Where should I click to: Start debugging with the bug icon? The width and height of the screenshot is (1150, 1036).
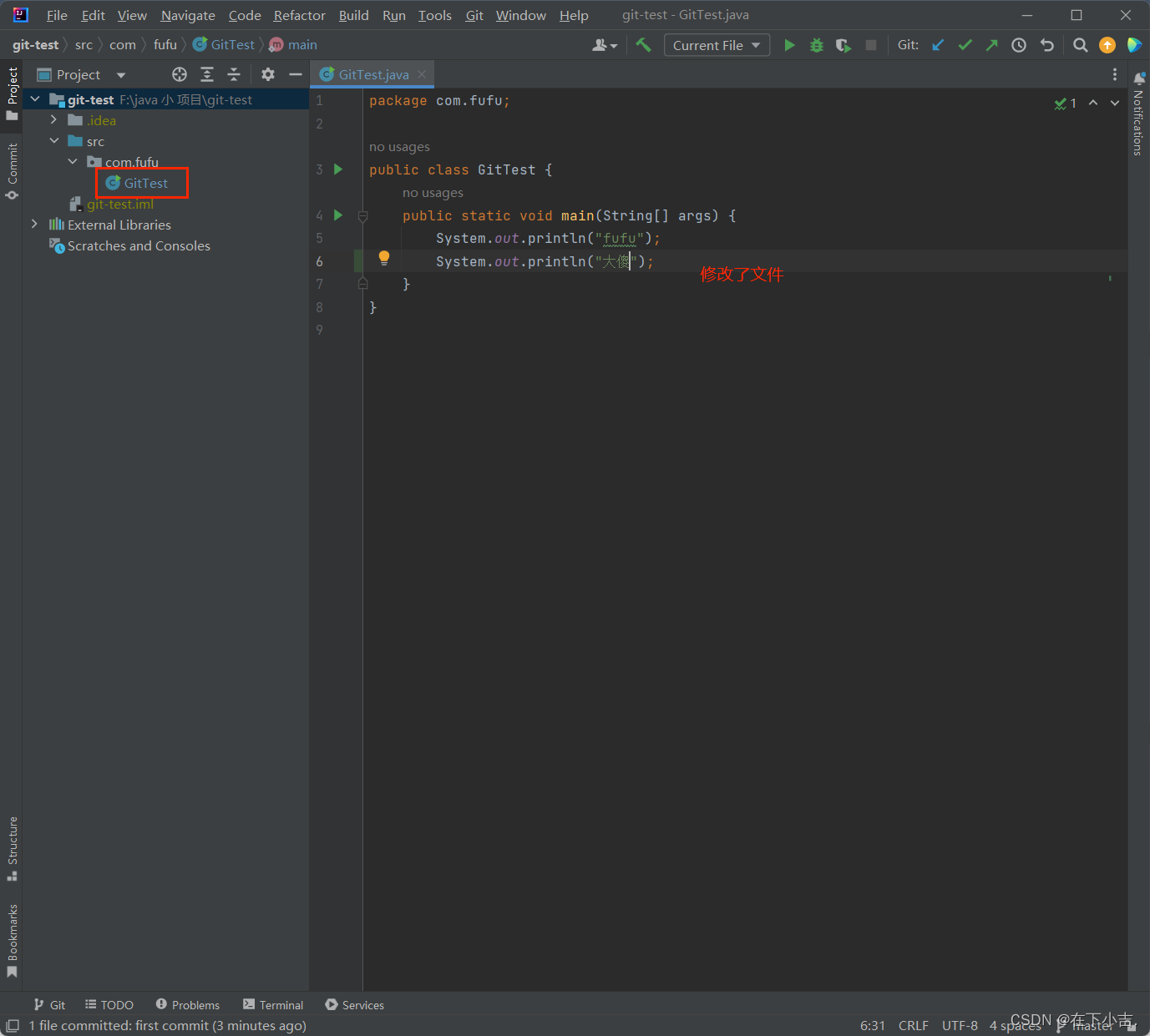[817, 45]
